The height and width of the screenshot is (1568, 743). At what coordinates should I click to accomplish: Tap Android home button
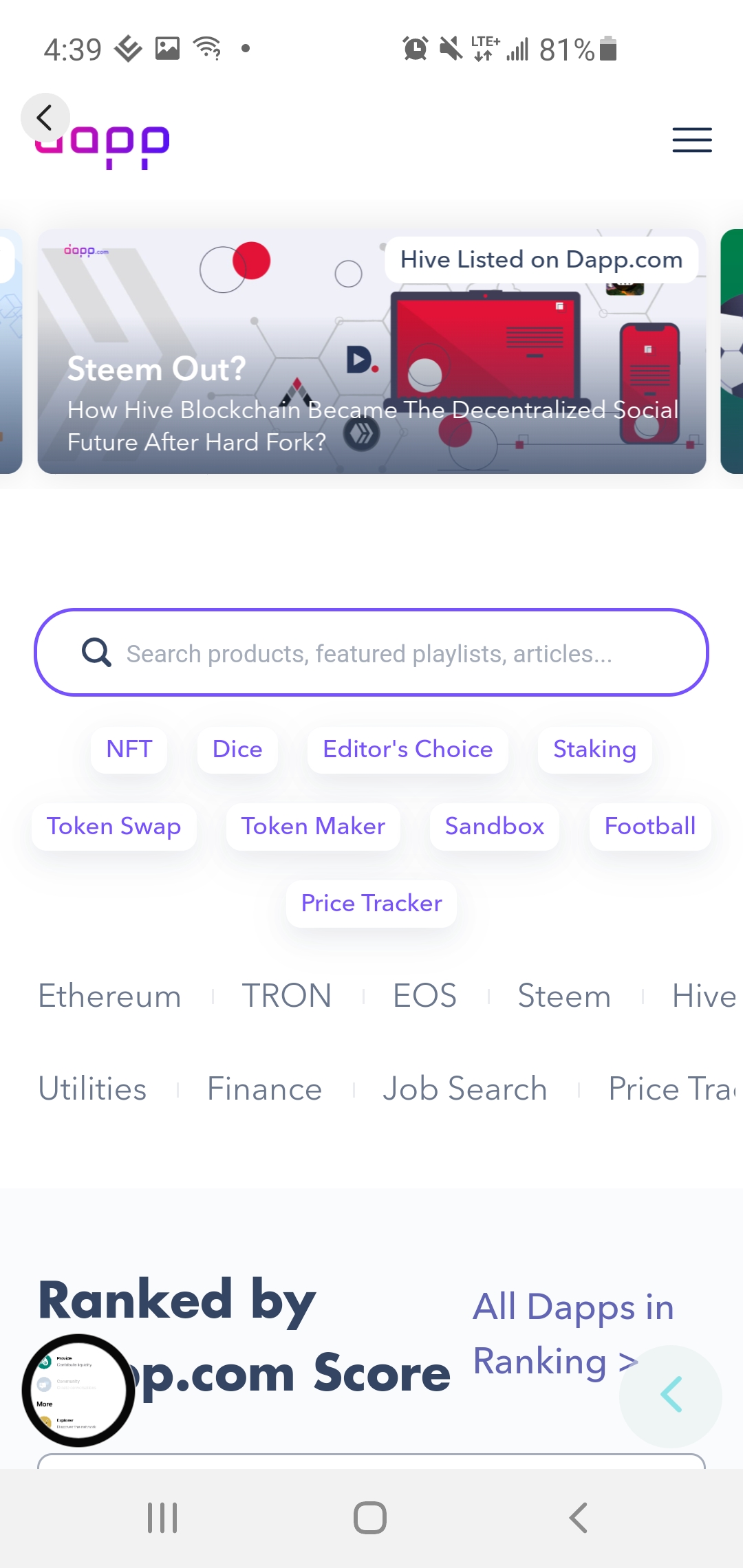370,1517
